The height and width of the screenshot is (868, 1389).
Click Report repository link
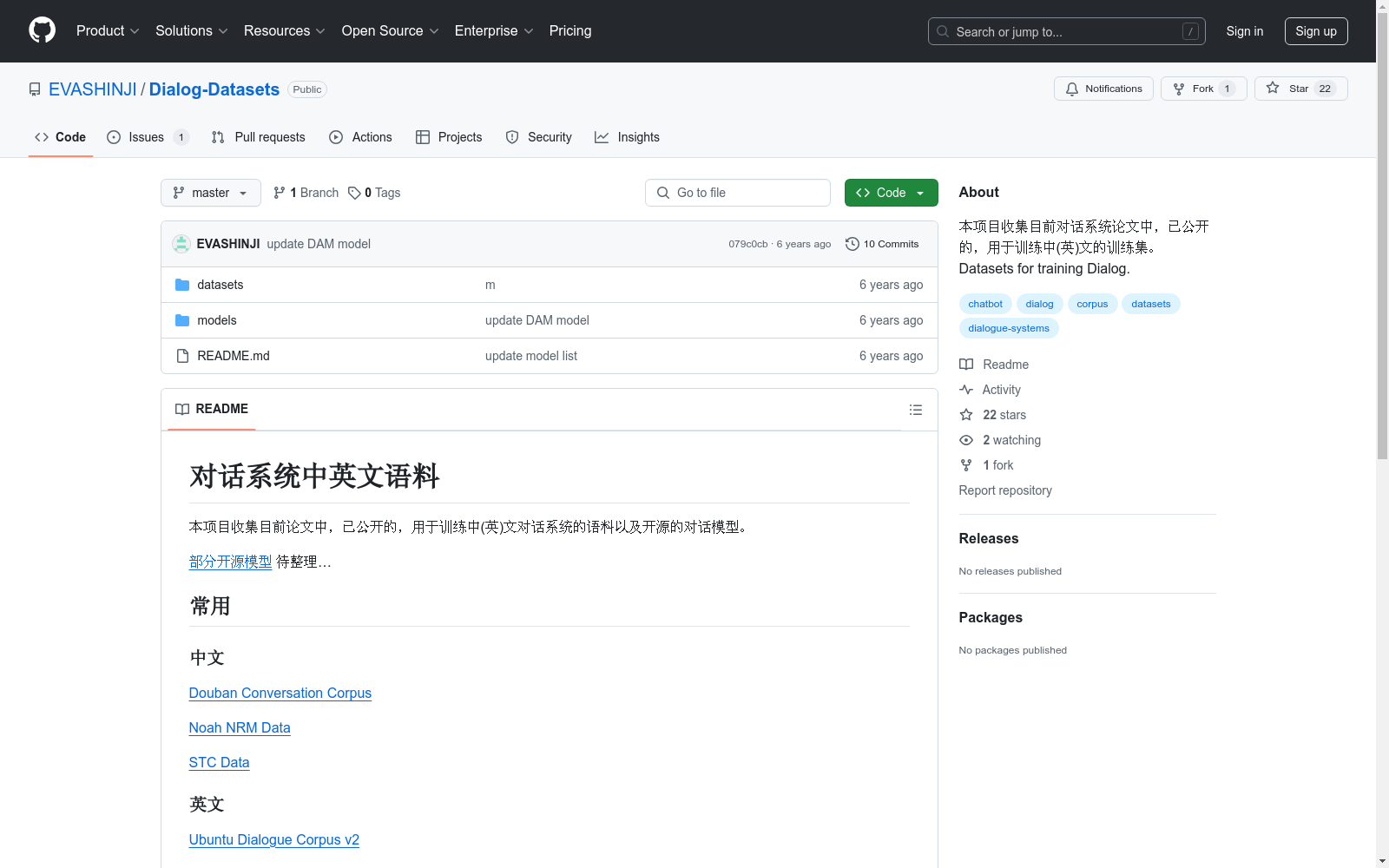coord(1005,490)
